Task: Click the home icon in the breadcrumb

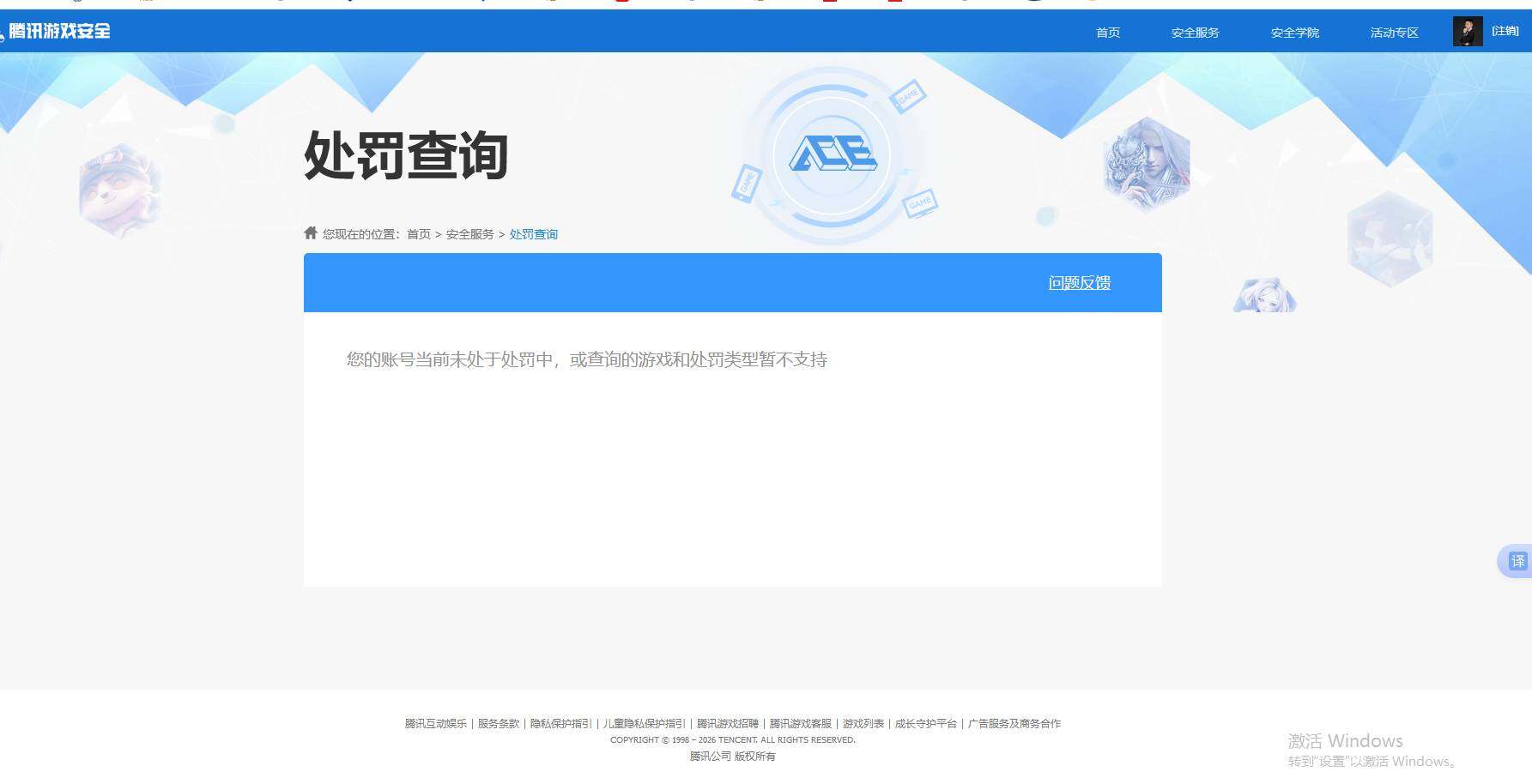Action: coord(311,232)
